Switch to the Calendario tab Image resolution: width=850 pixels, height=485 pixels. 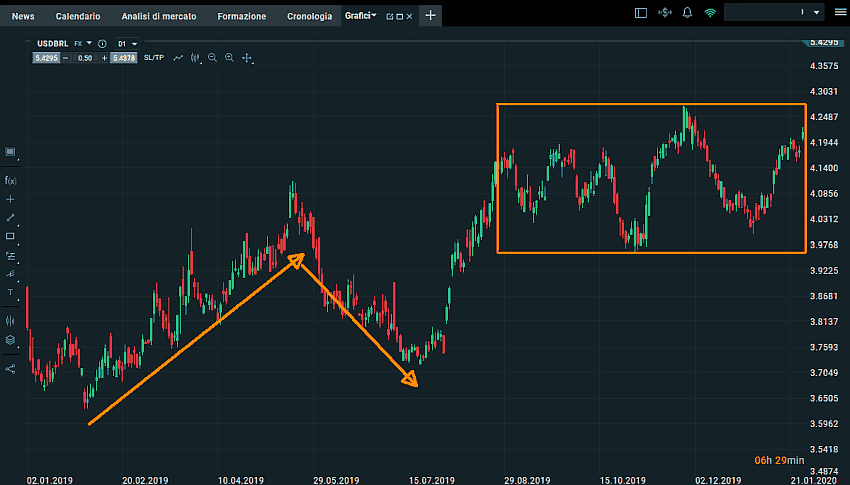(x=78, y=17)
